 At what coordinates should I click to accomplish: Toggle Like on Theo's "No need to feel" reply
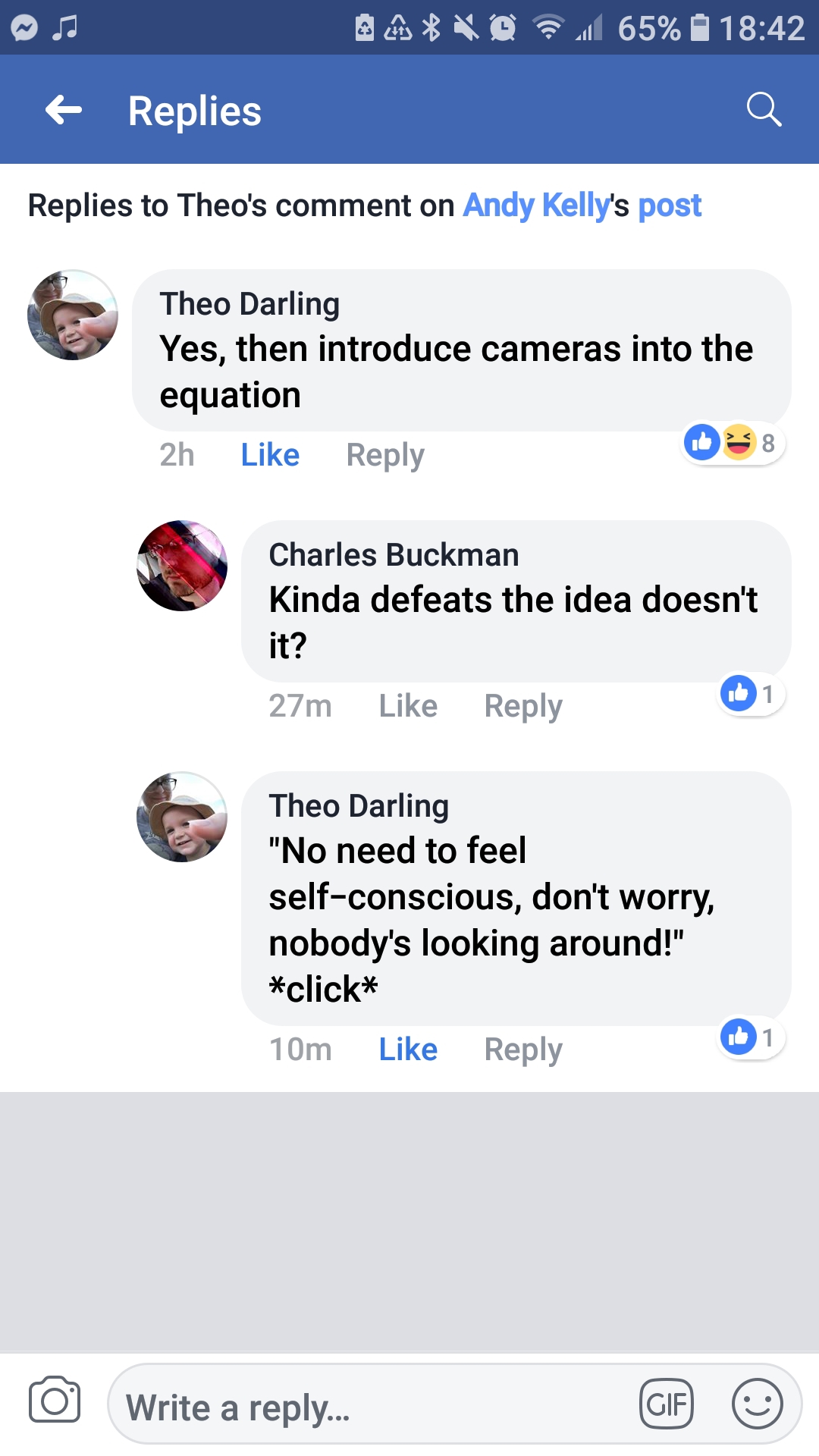408,1050
